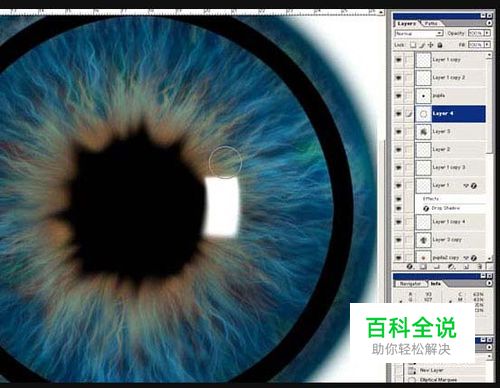Click the create new set folder icon
The height and width of the screenshot is (388, 500).
437,267
